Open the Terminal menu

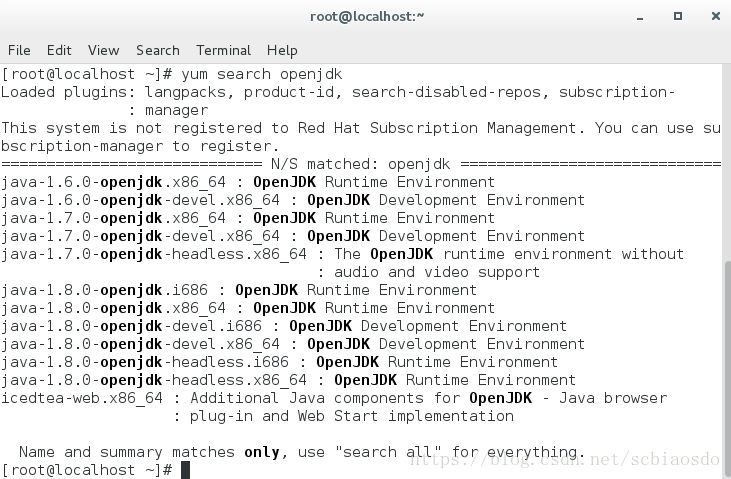click(x=223, y=50)
